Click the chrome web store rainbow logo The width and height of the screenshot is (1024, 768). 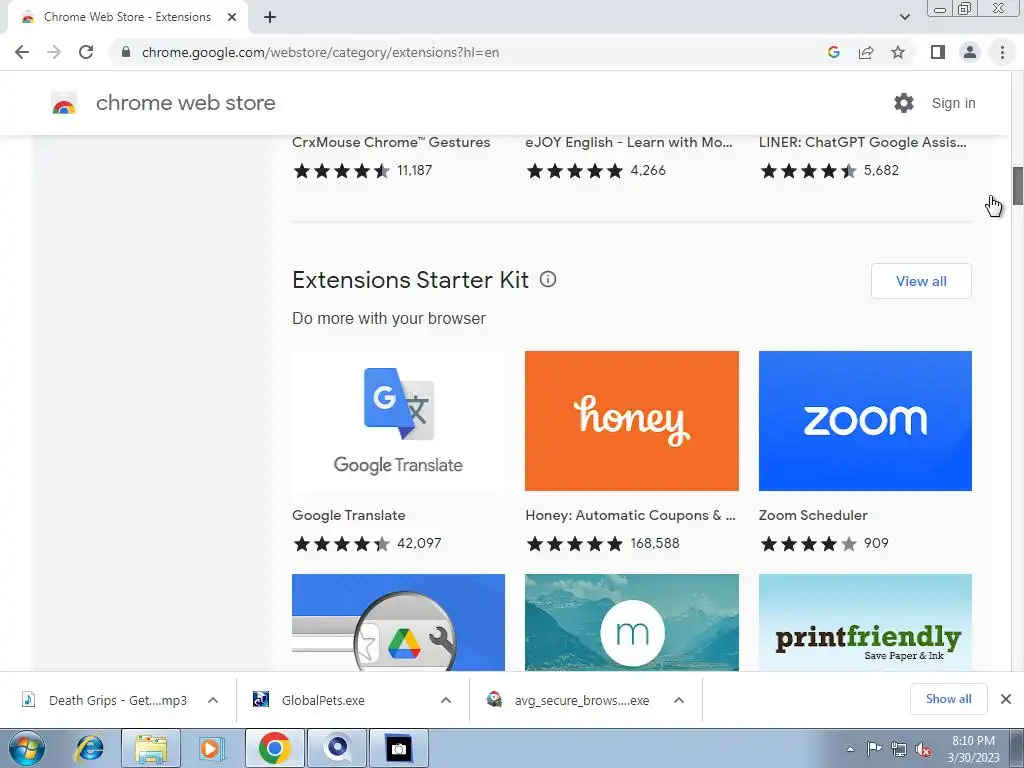coord(64,103)
